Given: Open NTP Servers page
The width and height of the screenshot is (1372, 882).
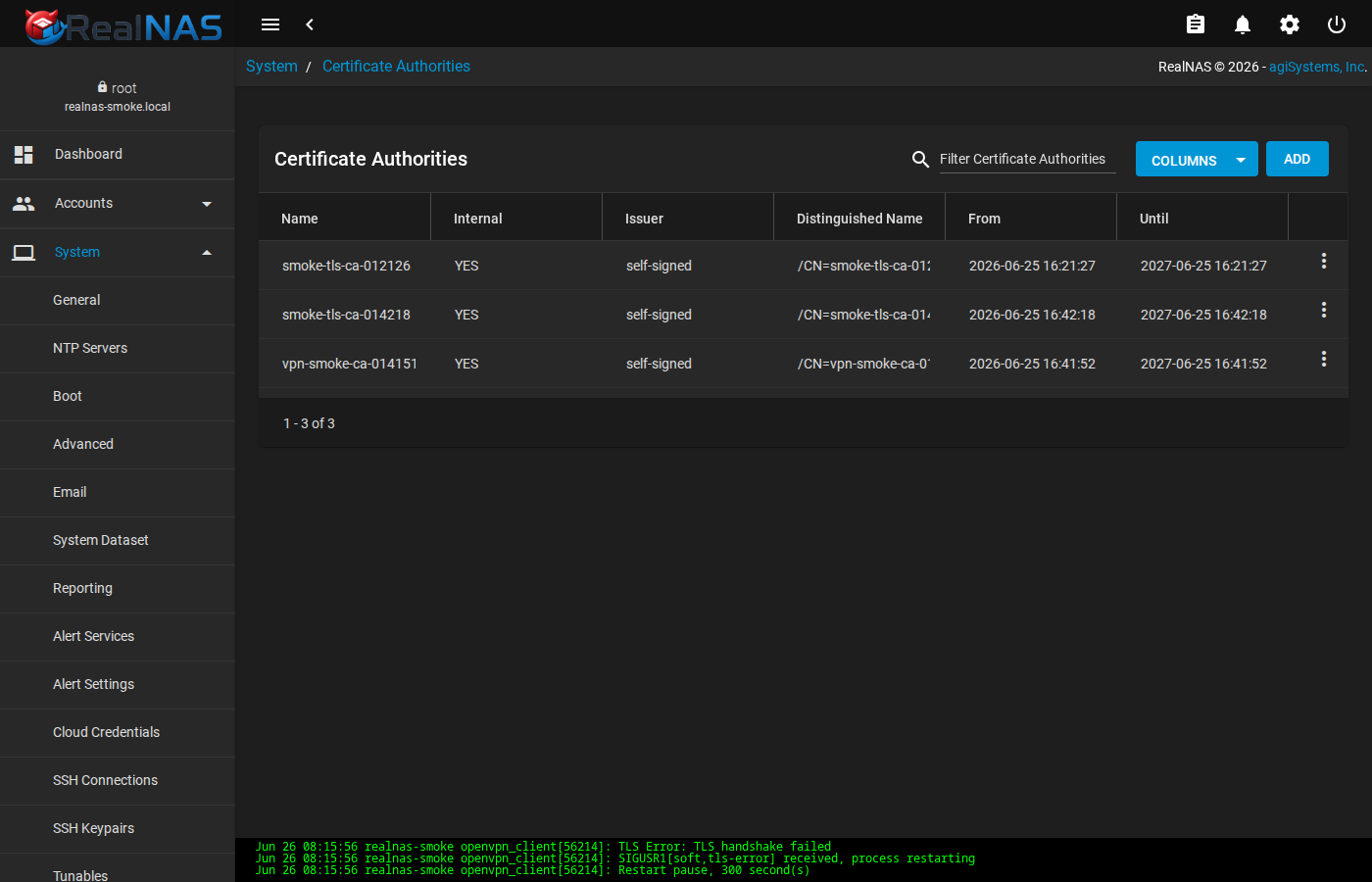Looking at the screenshot, I should pyautogui.click(x=118, y=348).
